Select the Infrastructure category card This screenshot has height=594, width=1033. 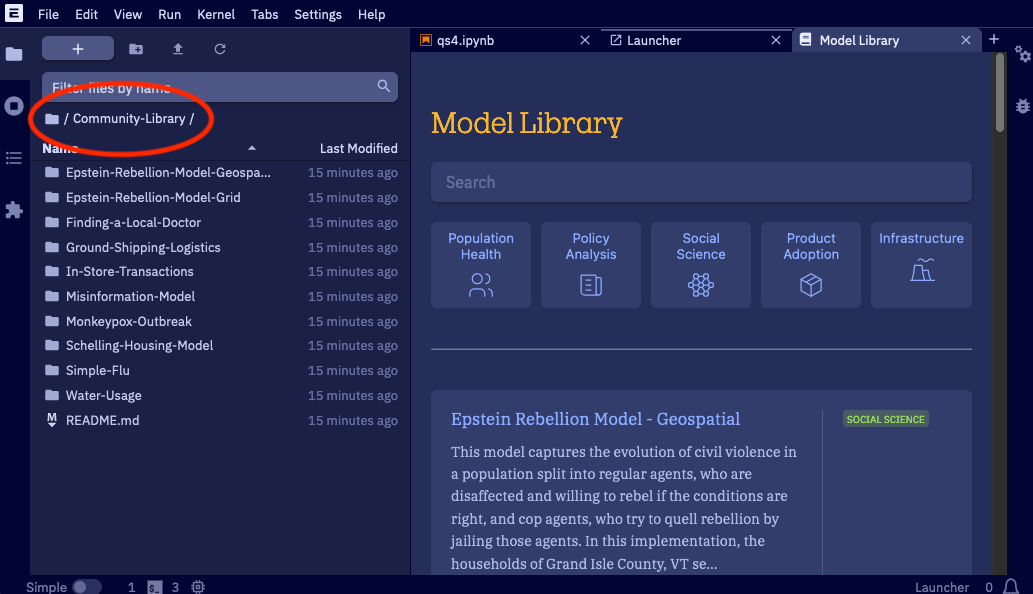tap(921, 265)
